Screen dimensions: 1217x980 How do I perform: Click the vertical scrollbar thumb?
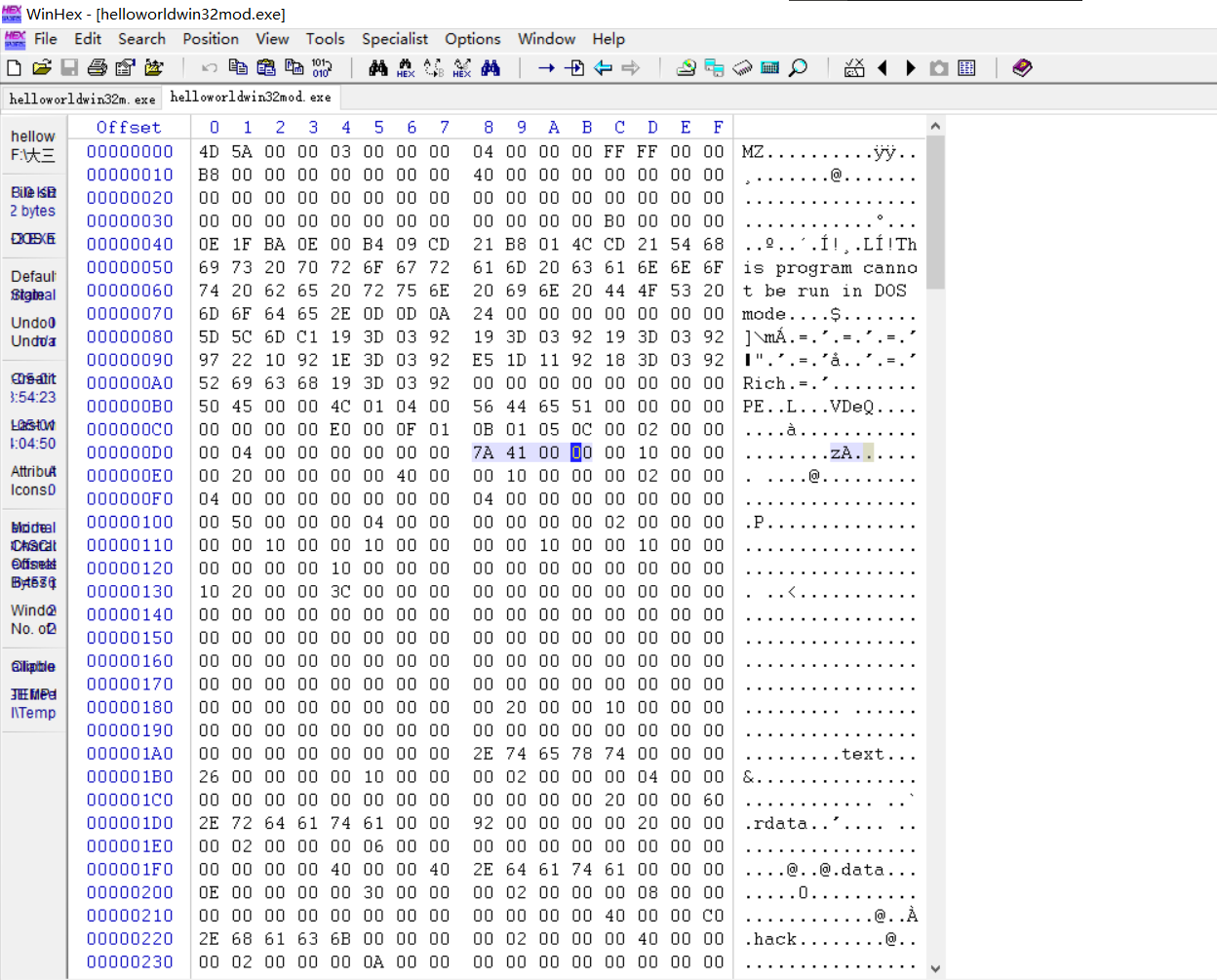pyautogui.click(x=935, y=213)
